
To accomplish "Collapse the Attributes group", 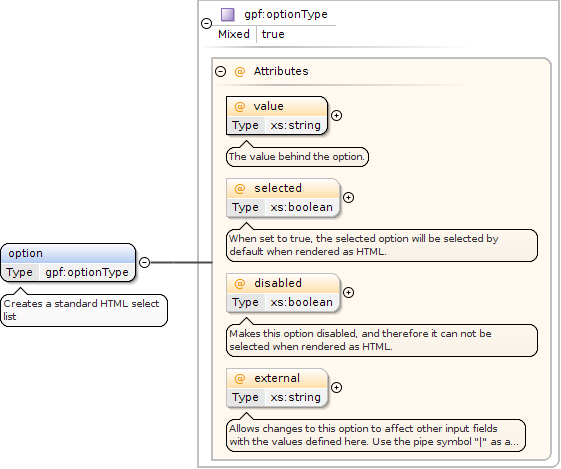I will click(220, 72).
